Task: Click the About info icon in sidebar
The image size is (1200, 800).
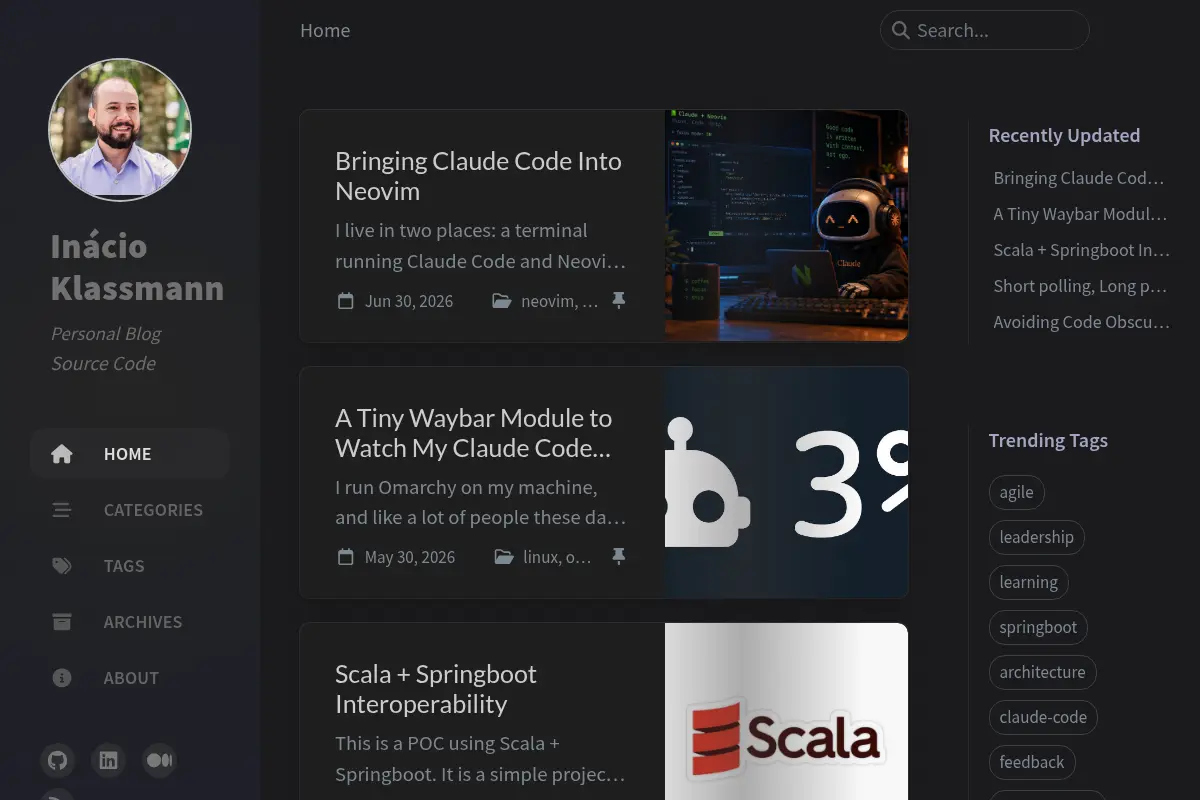Action: pos(62,678)
